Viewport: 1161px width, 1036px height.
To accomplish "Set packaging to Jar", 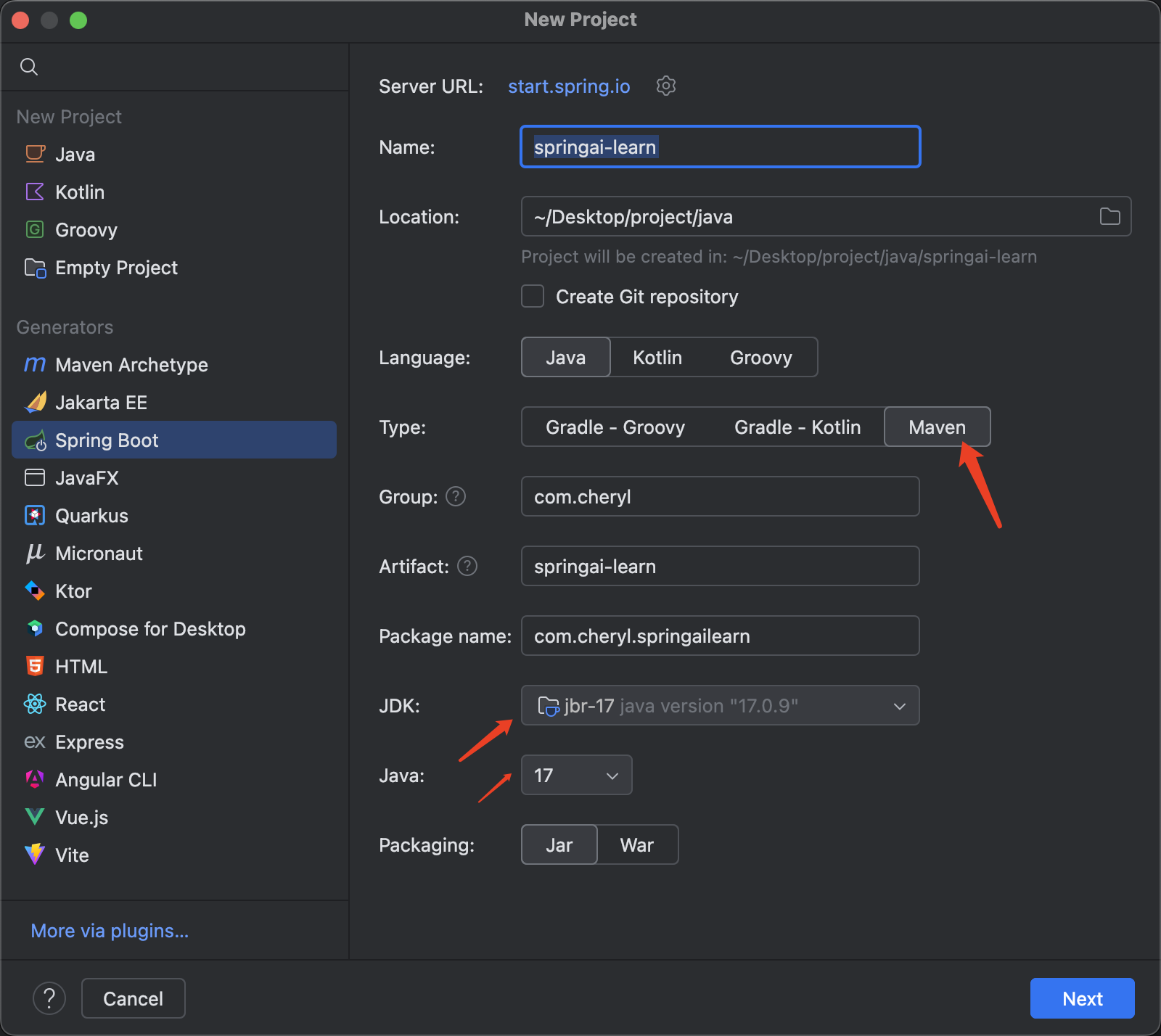I will click(x=559, y=844).
